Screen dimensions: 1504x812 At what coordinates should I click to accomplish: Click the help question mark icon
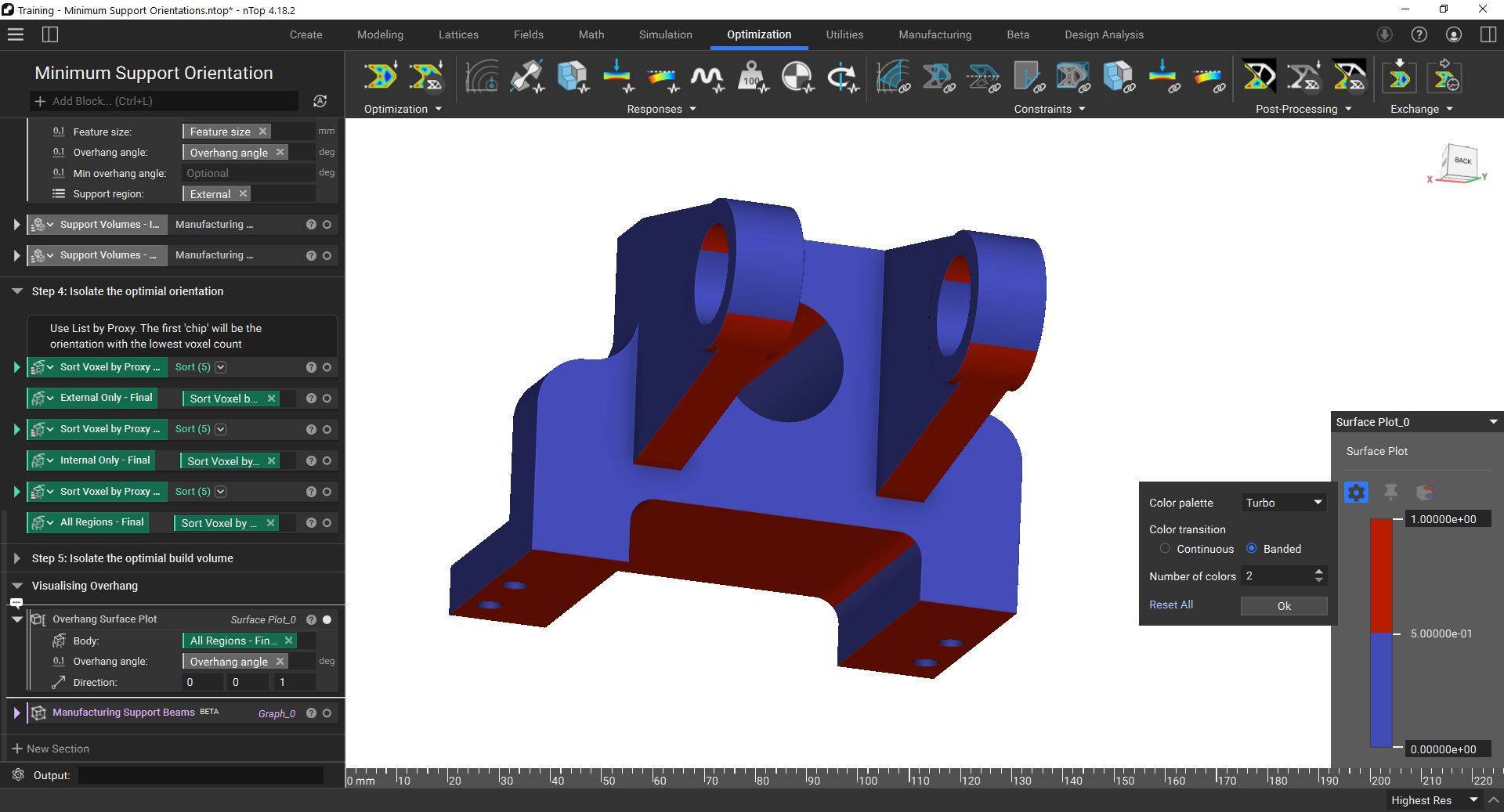pyautogui.click(x=1419, y=34)
